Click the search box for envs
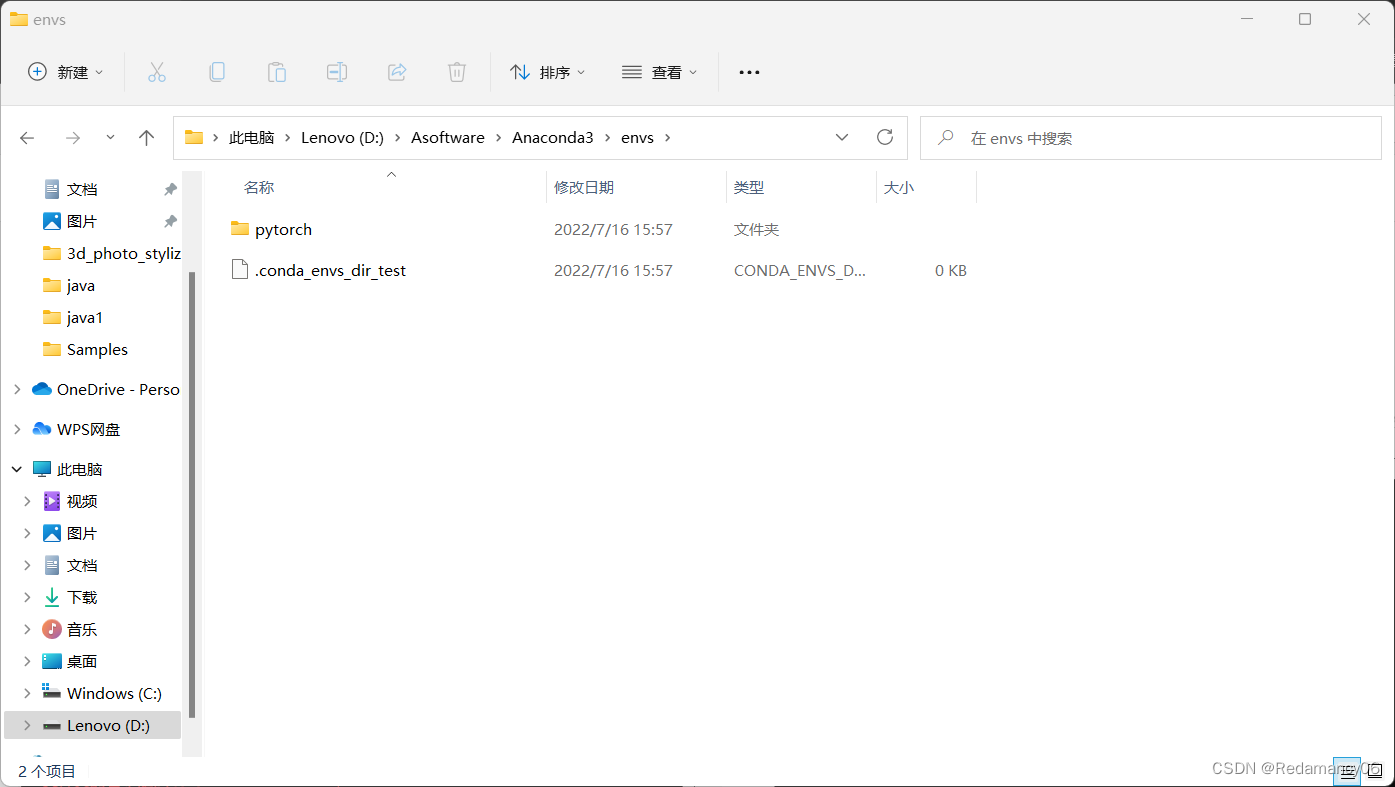Image resolution: width=1395 pixels, height=787 pixels. tap(1151, 138)
